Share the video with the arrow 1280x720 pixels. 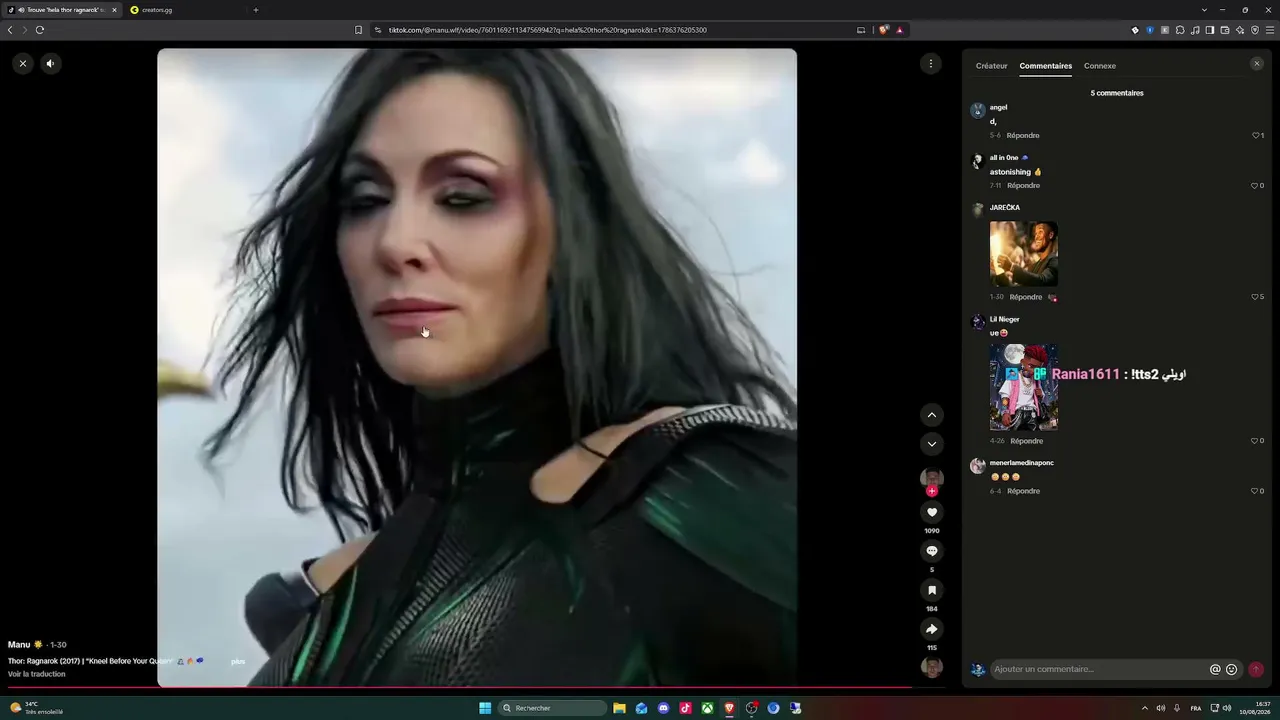932,629
